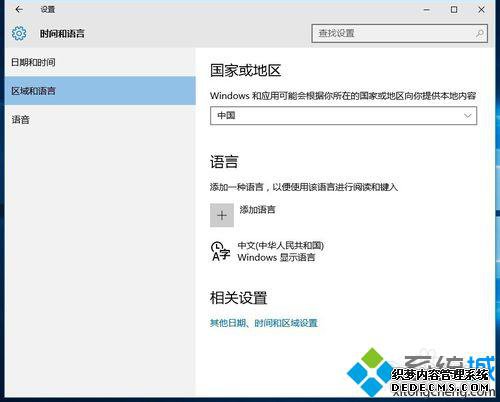This screenshot has height=402, width=500.
Task: Expand the country dropdown chevron
Action: coord(468,116)
